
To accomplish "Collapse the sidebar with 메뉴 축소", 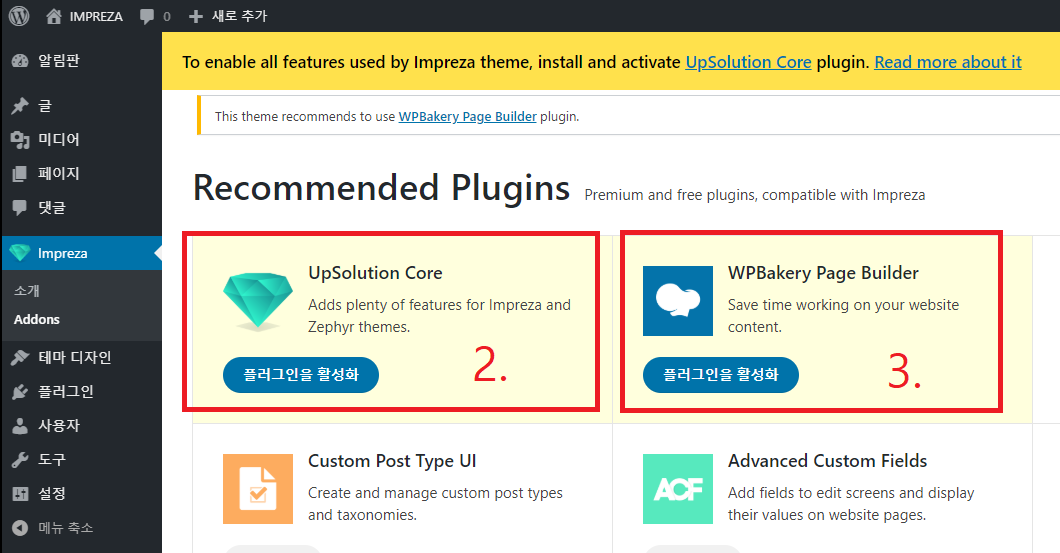I will (x=65, y=527).
